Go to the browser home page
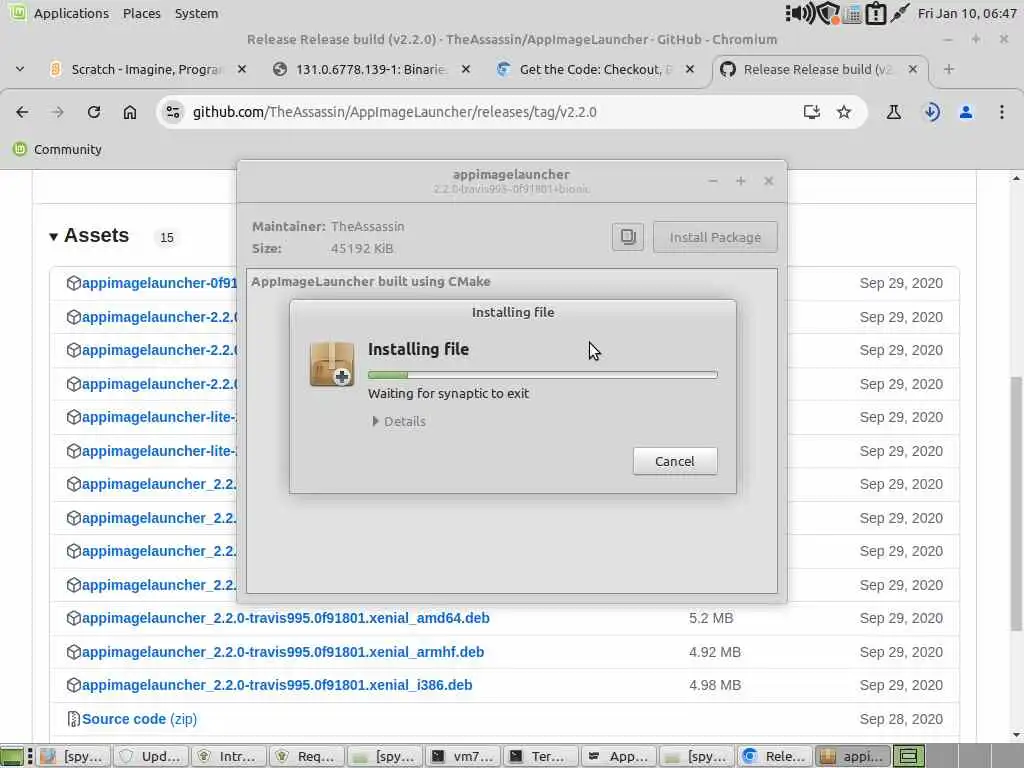 [130, 112]
